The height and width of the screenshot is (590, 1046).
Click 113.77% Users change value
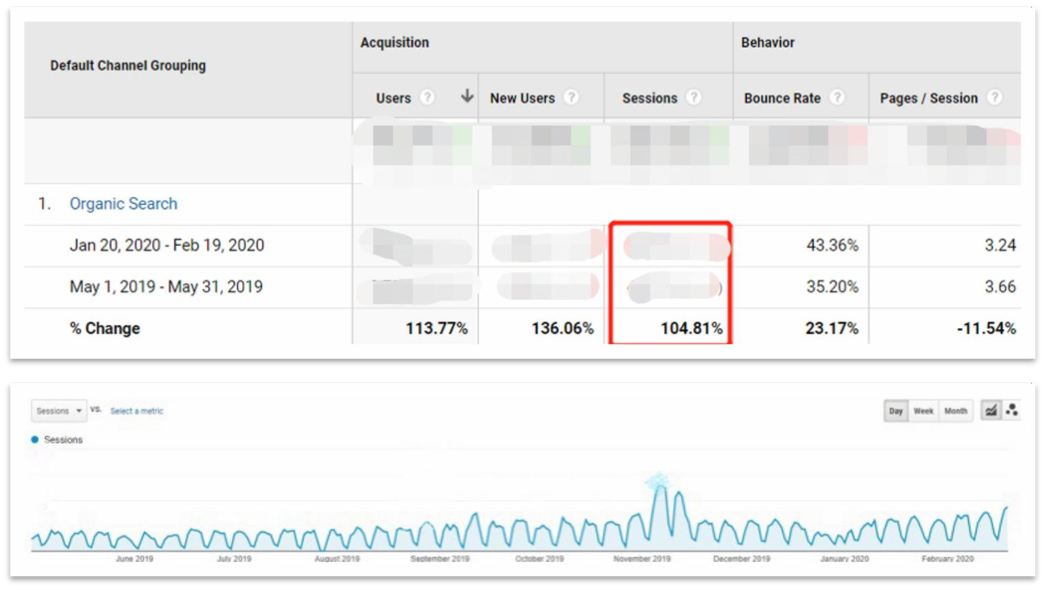click(436, 328)
